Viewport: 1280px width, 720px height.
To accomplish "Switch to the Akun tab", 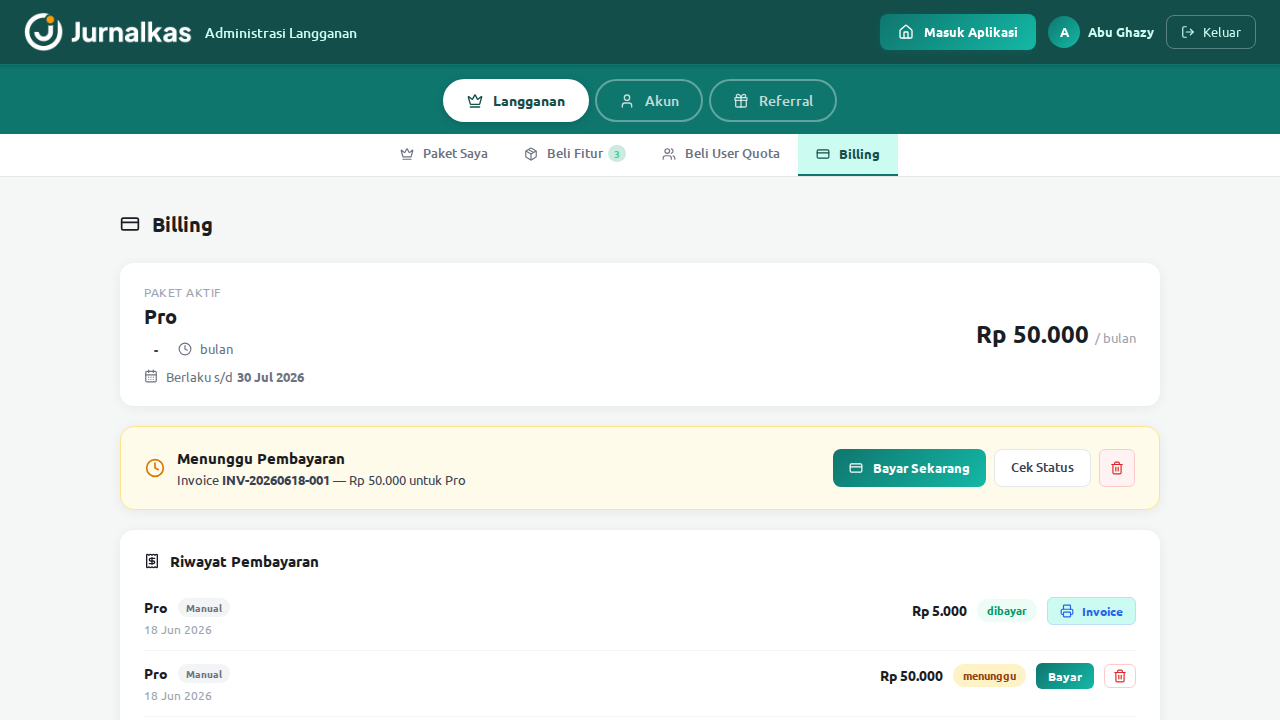I will [649, 101].
